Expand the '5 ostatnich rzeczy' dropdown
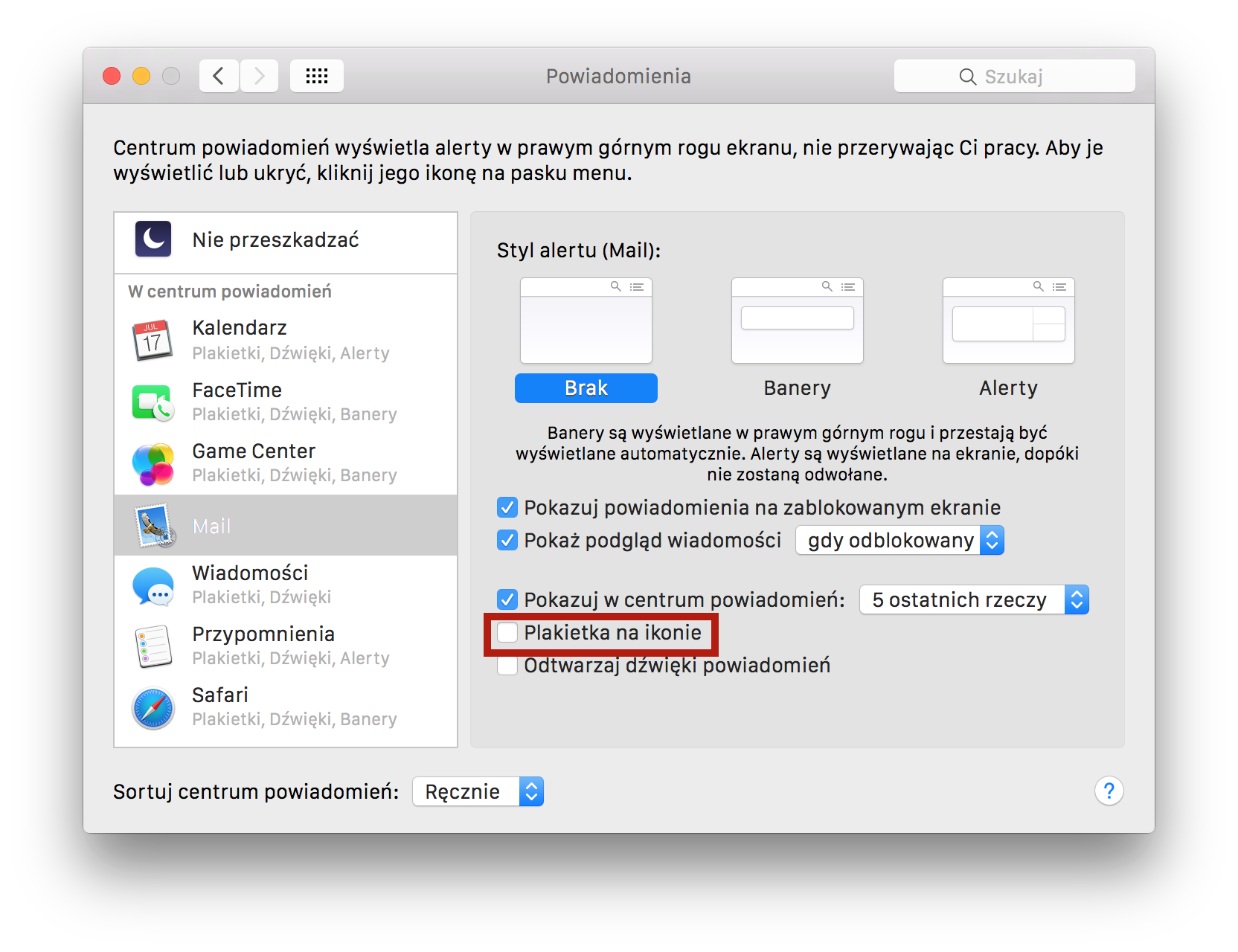The width and height of the screenshot is (1238, 952). tap(973, 600)
